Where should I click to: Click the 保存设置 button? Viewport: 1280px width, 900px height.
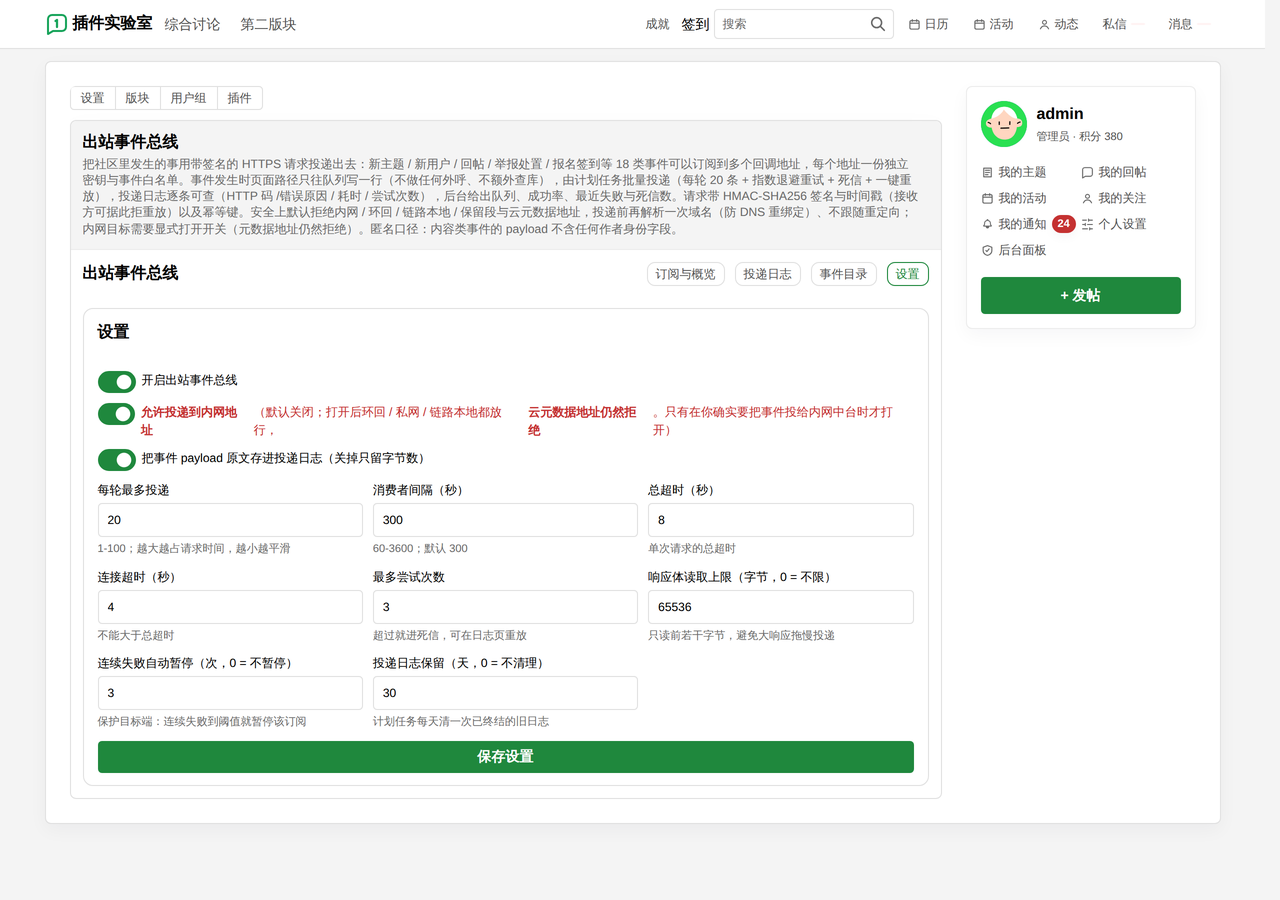(x=506, y=757)
